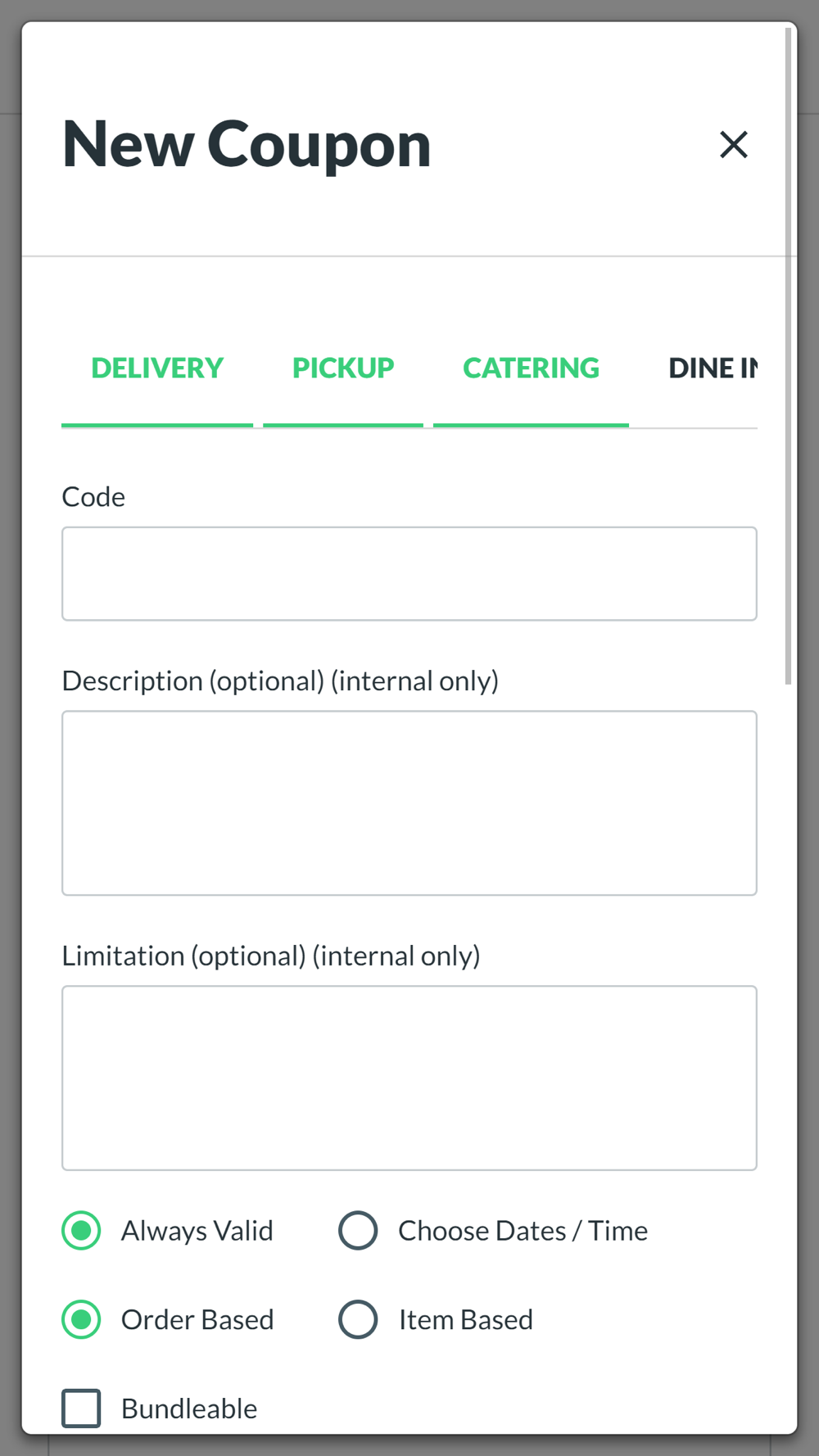Enable the Bundleable checkbox
This screenshot has height=1456, width=819.
point(81,1408)
